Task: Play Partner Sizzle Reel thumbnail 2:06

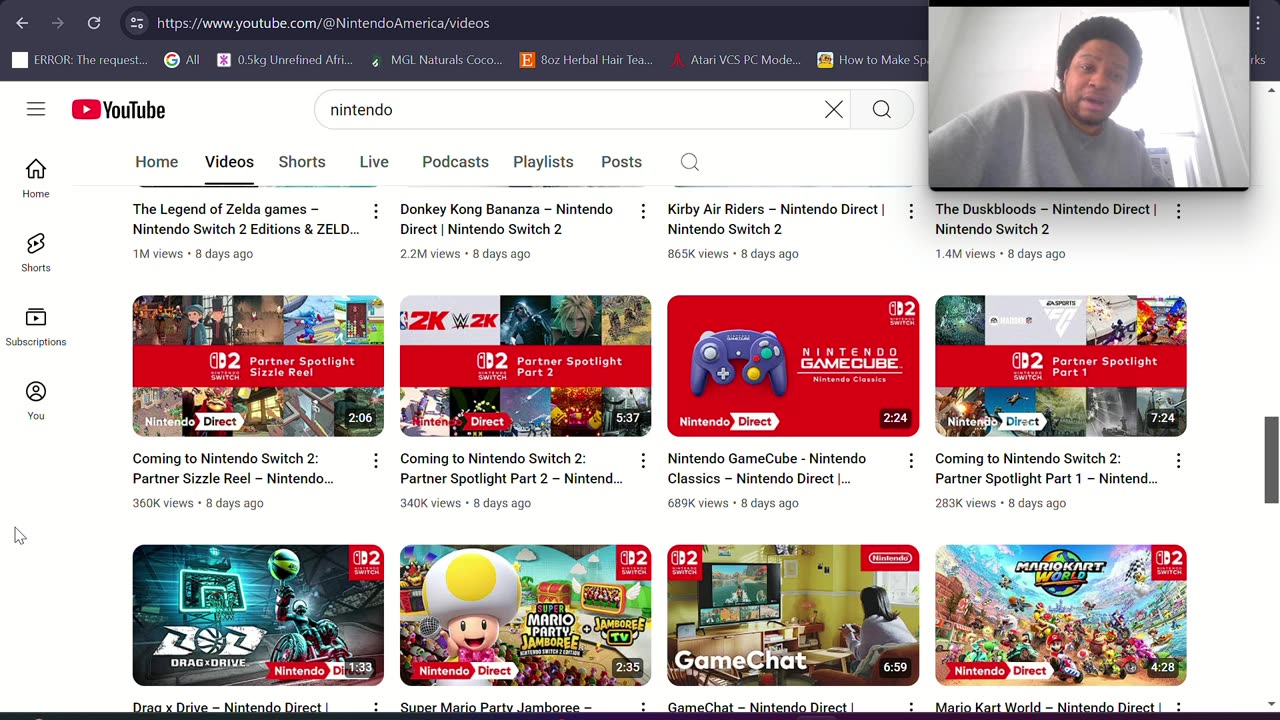Action: [x=258, y=366]
